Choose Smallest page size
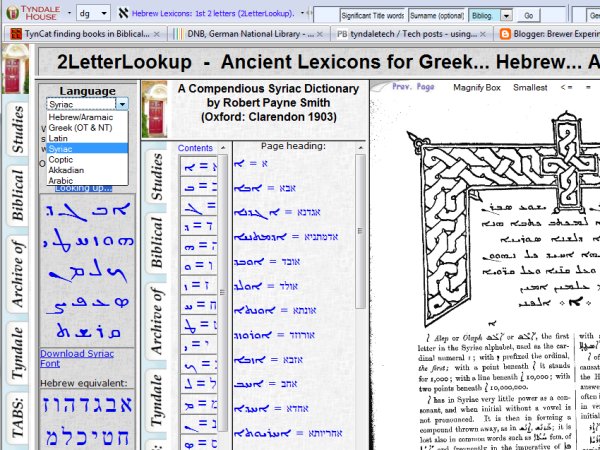This screenshot has width=600, height=450. click(530, 87)
